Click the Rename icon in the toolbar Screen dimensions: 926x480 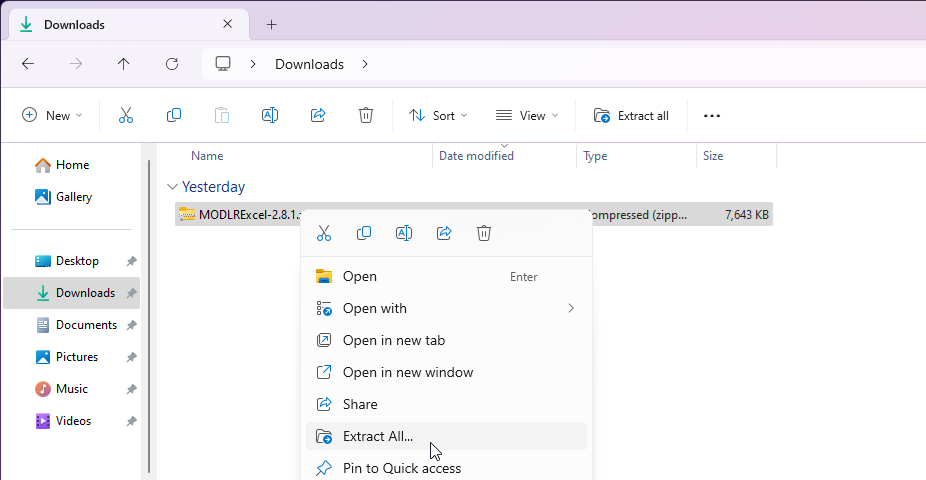(269, 116)
